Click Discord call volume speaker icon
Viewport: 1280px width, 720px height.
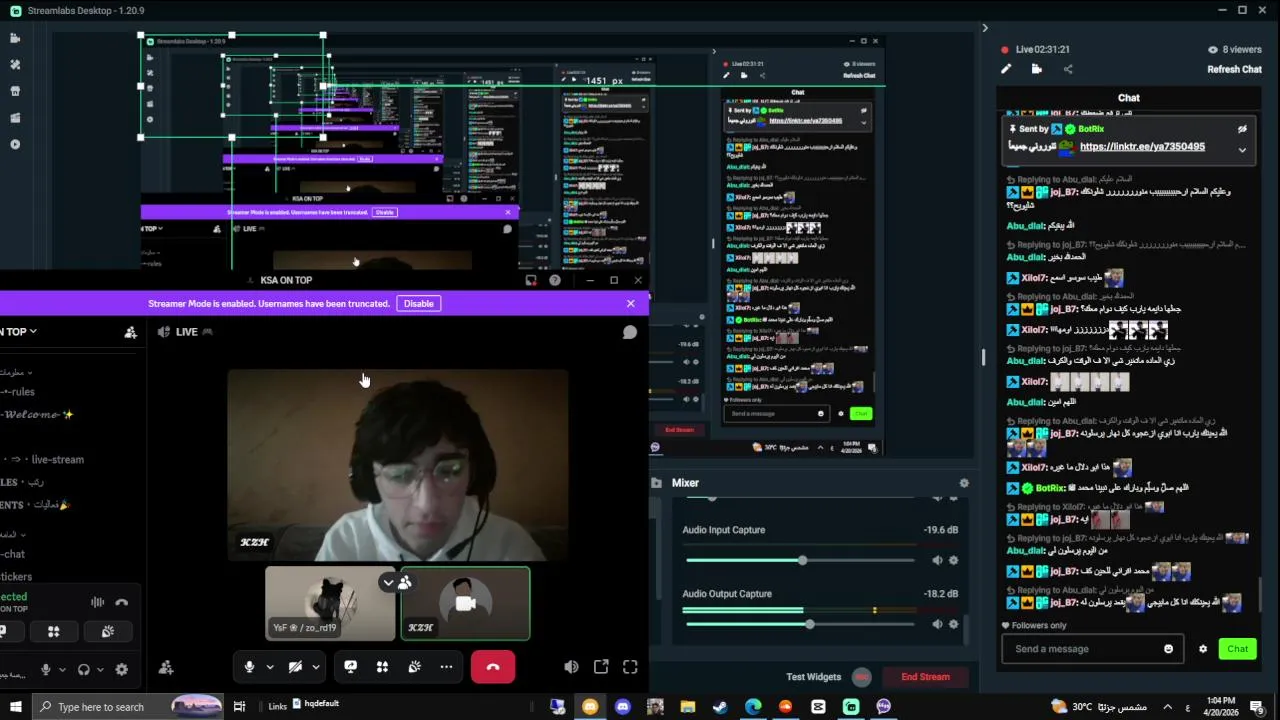coord(571,667)
